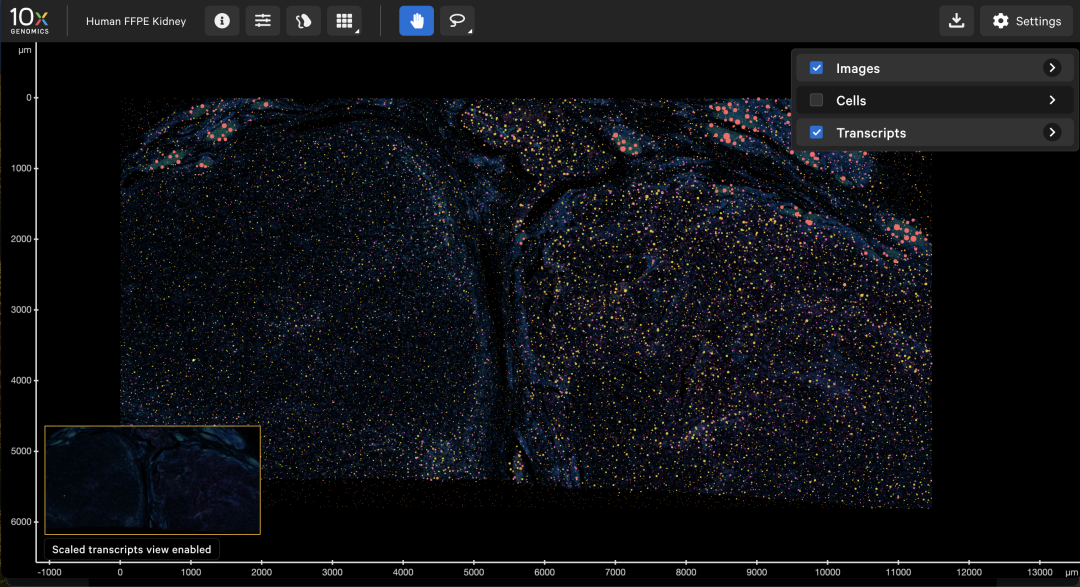Open the sliders adjustment controls icon
This screenshot has width=1080, height=587.
point(263,21)
